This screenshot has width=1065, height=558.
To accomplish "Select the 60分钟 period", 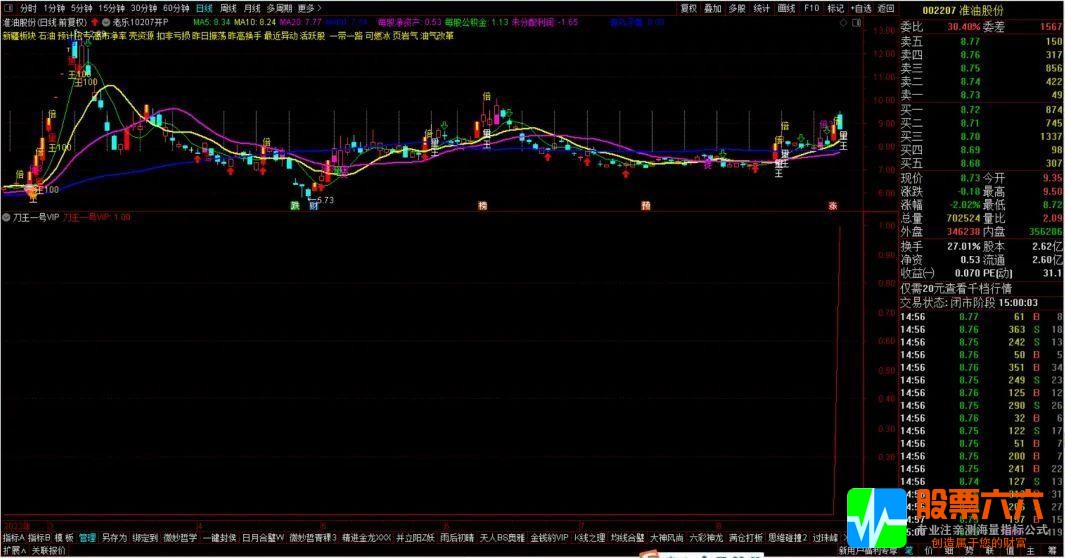I will [x=176, y=9].
